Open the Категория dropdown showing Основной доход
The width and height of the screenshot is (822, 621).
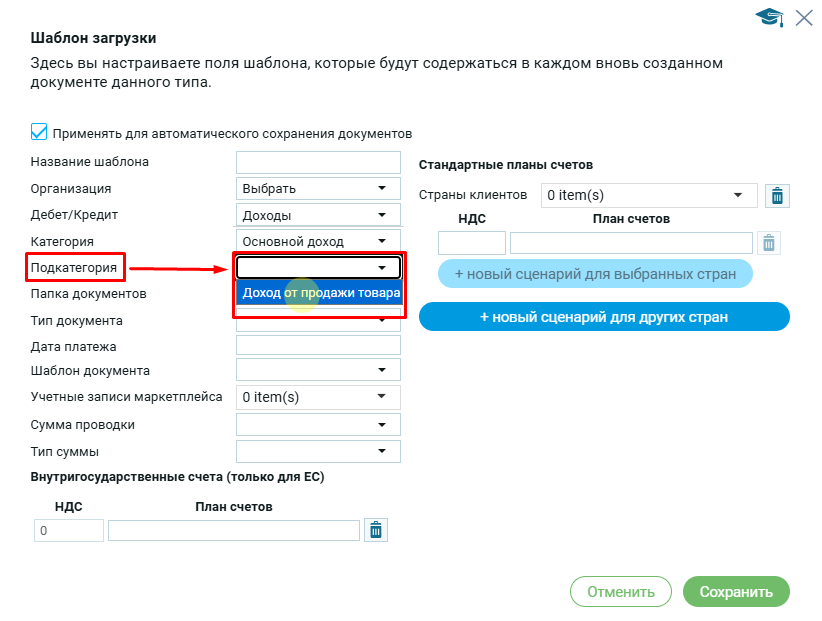[x=318, y=241]
